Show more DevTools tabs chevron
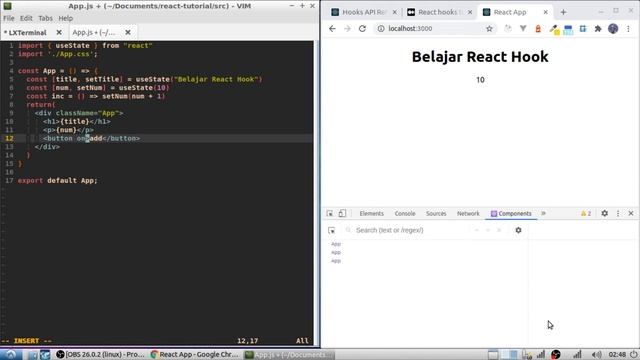 pos(543,213)
